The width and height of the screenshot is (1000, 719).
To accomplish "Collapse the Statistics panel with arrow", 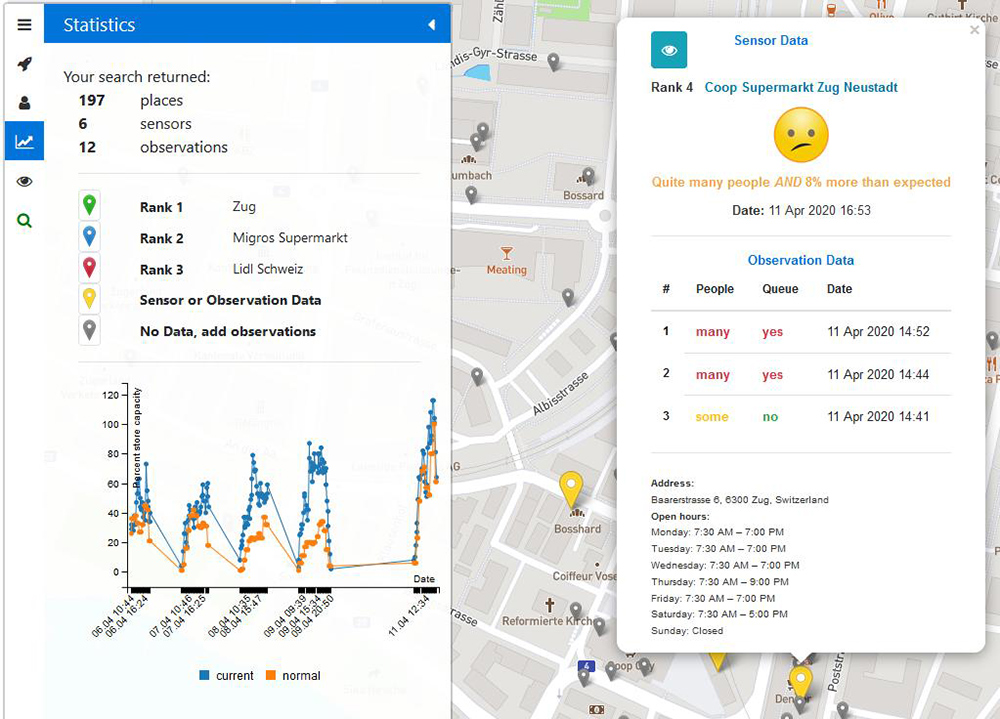I will [431, 25].
